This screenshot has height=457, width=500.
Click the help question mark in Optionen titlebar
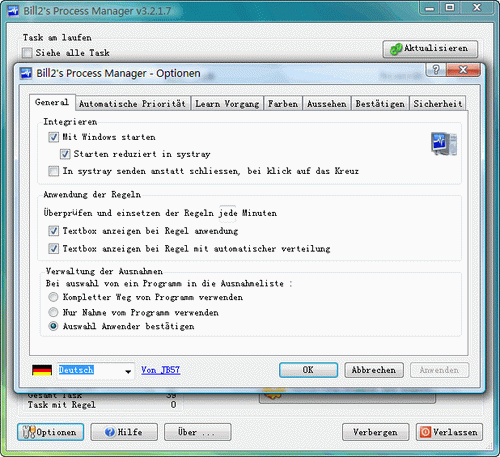[x=436, y=70]
